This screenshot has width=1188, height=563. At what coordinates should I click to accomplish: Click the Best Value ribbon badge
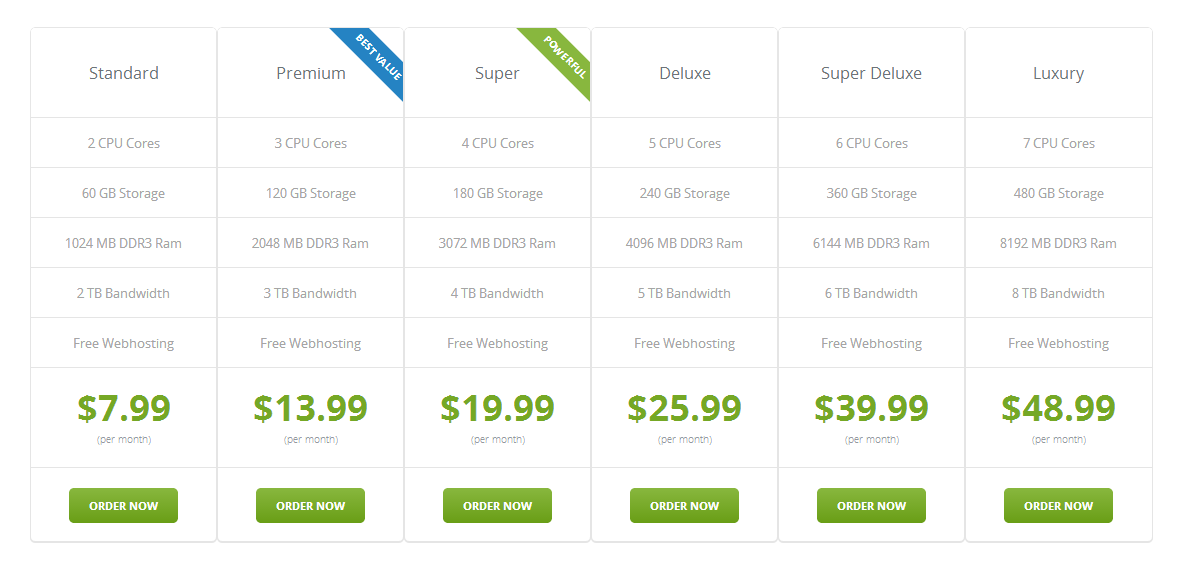[377, 58]
